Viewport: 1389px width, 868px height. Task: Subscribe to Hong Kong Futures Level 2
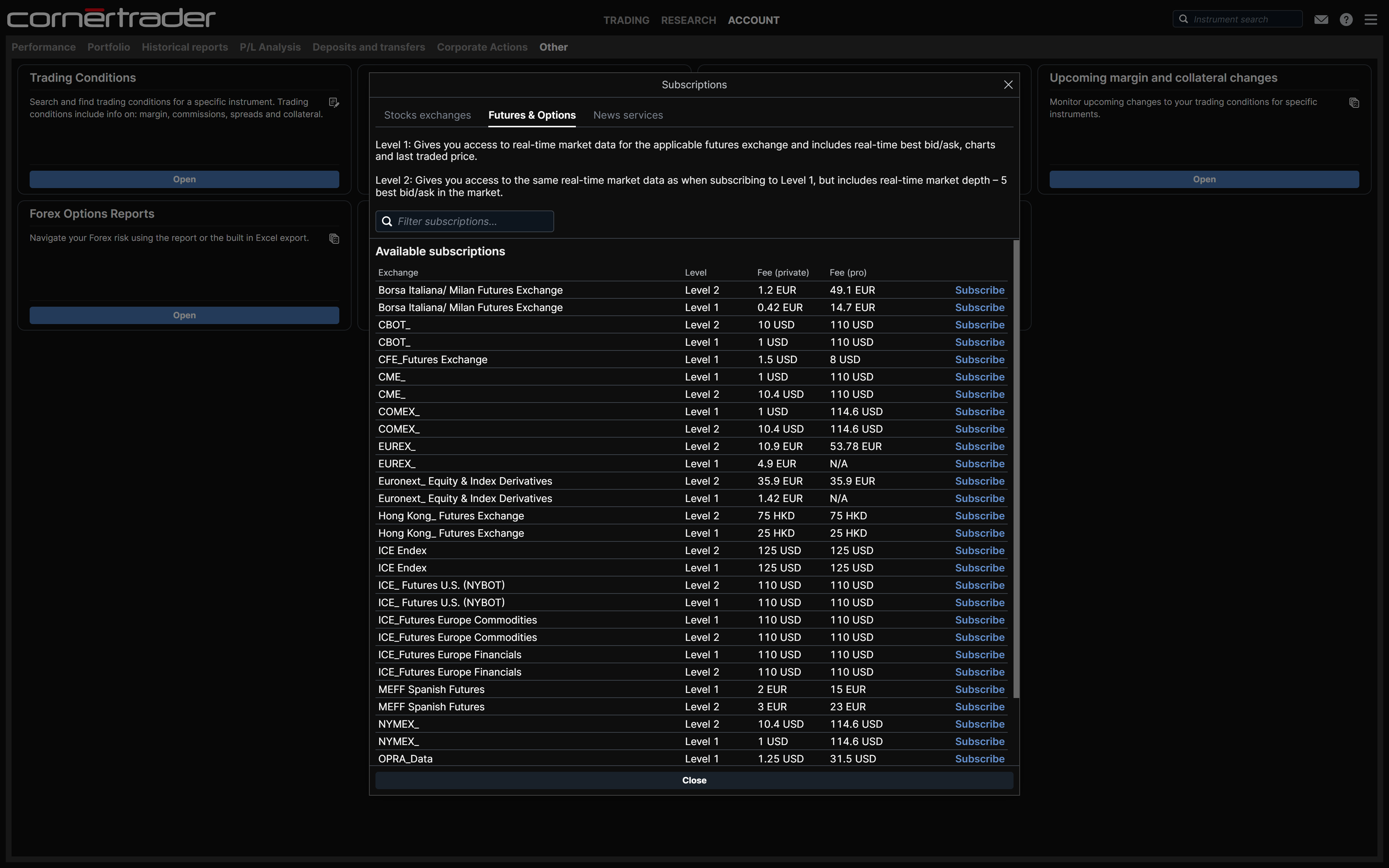click(x=979, y=516)
